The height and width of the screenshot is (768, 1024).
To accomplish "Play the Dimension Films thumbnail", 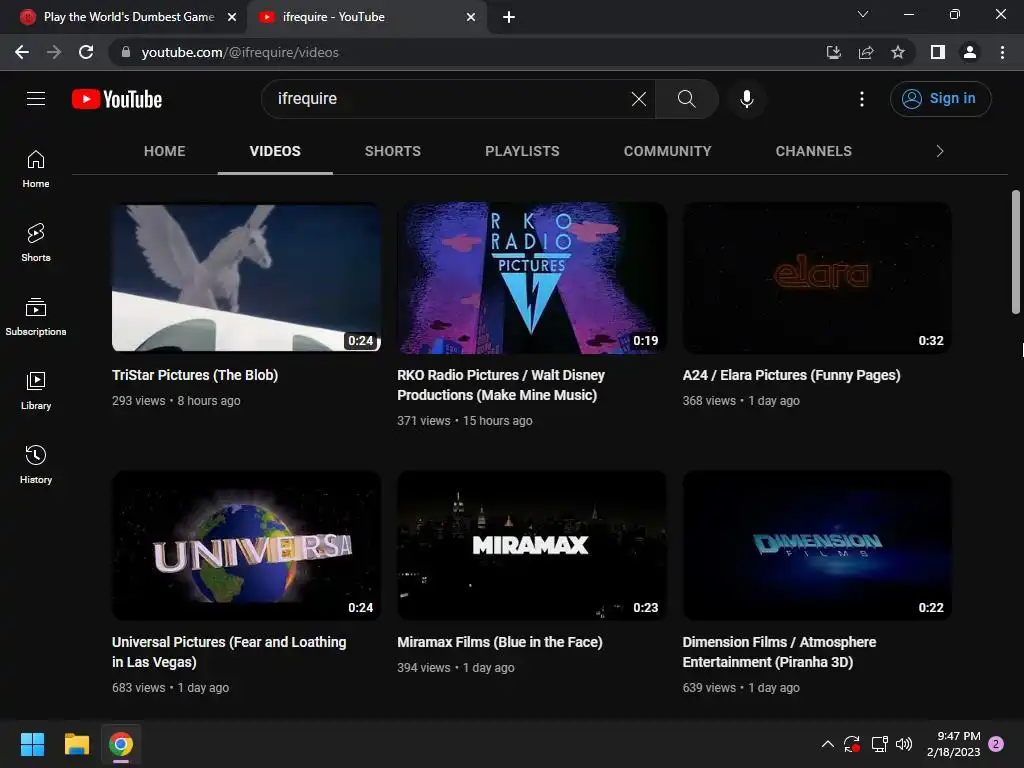I will pos(817,545).
